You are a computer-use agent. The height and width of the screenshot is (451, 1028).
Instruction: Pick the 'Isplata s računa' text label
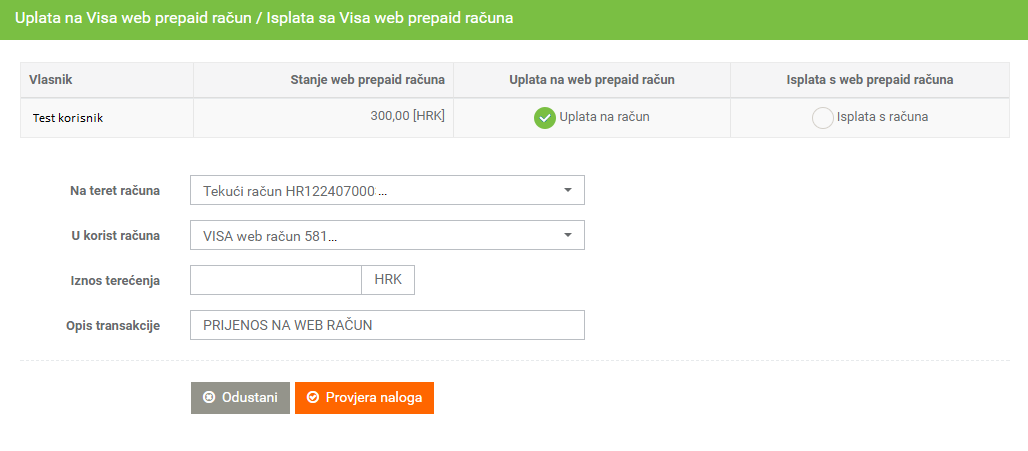882,117
